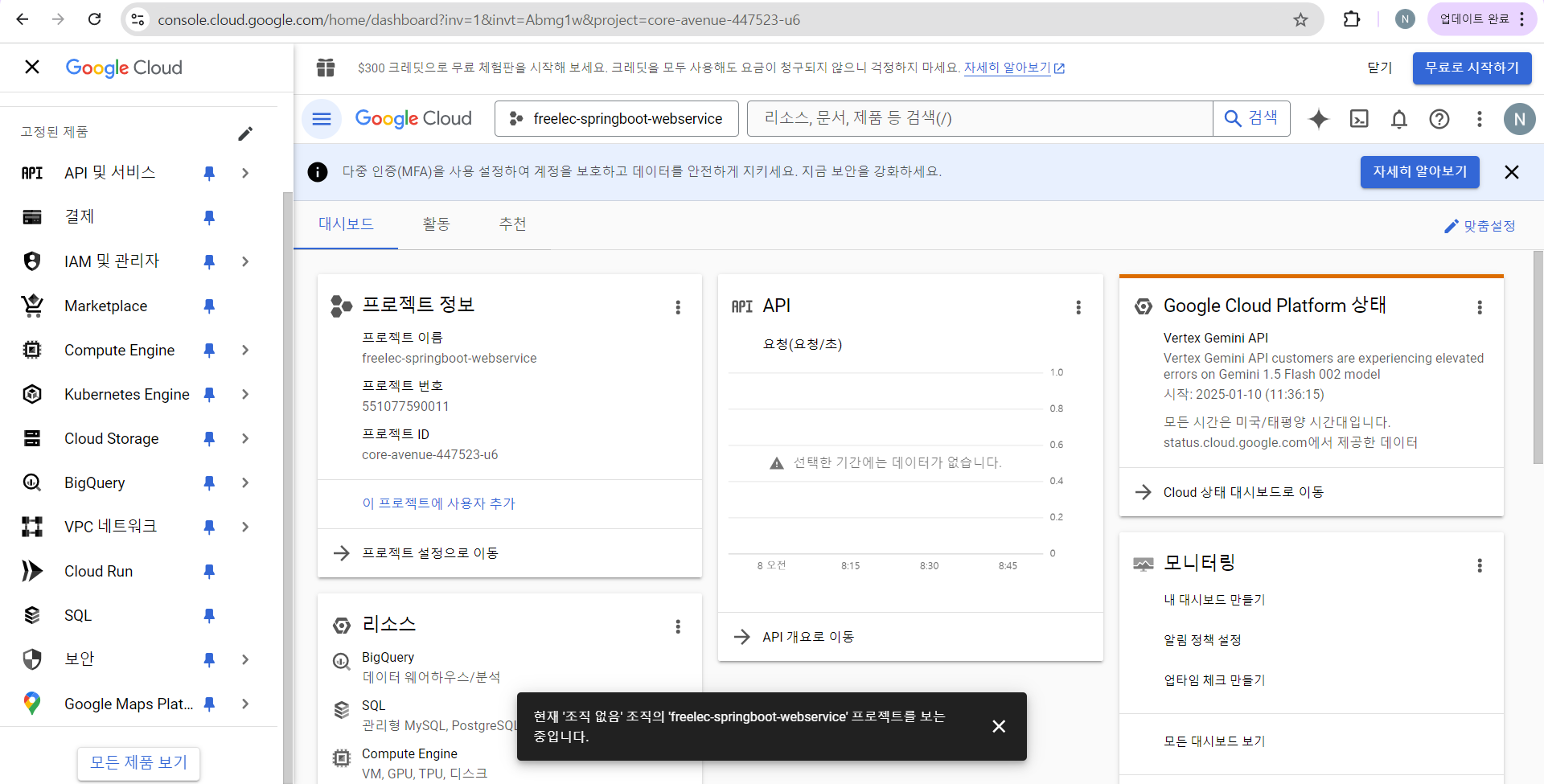Click 이 프로젝트에 사용자 추가 link
The width and height of the screenshot is (1544, 784).
438,503
